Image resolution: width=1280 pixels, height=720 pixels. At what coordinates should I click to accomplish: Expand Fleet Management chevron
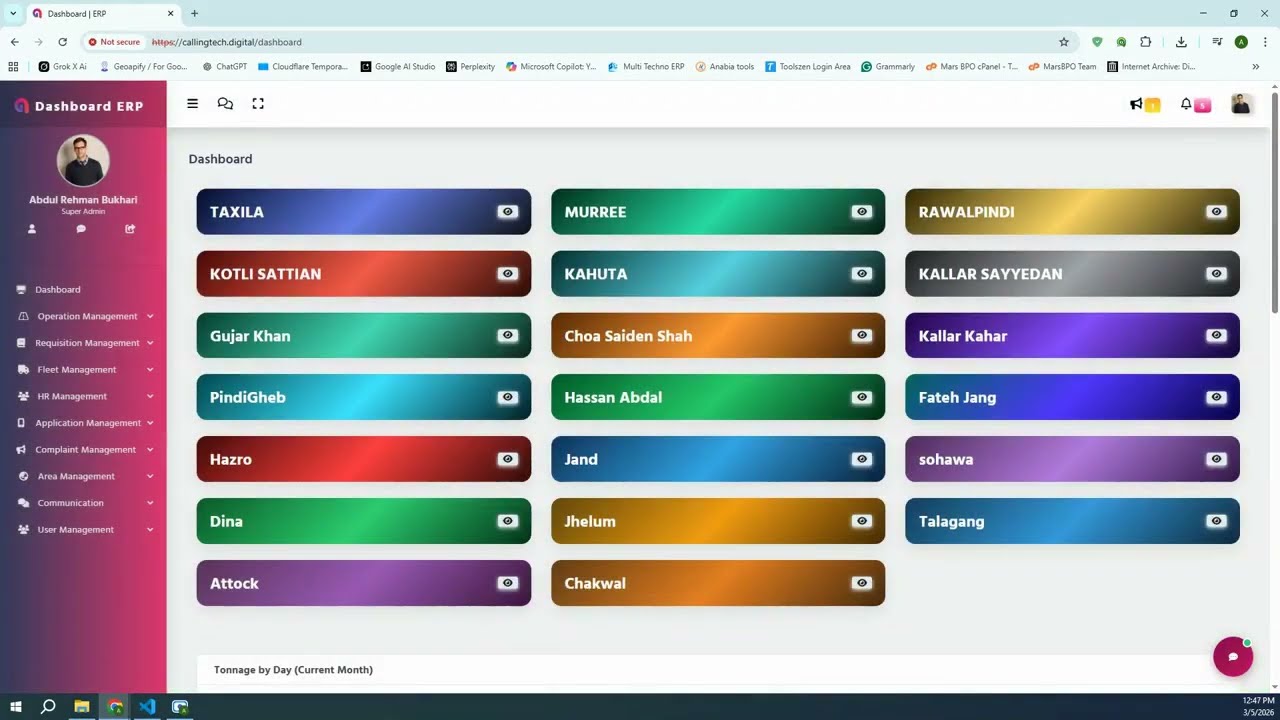pos(150,370)
